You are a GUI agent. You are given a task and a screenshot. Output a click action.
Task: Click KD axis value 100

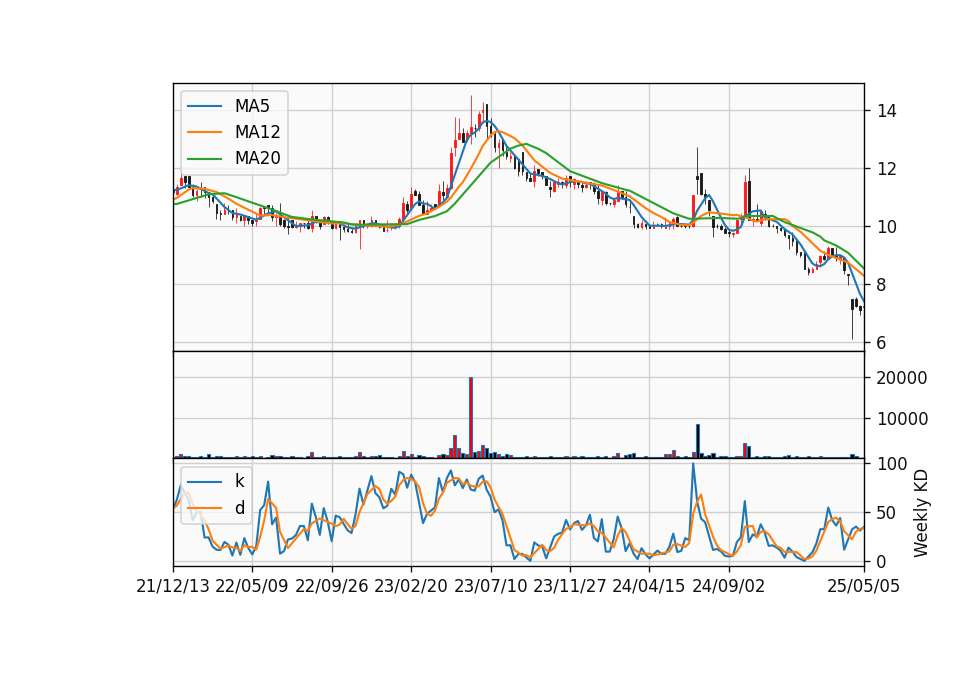coord(892,464)
